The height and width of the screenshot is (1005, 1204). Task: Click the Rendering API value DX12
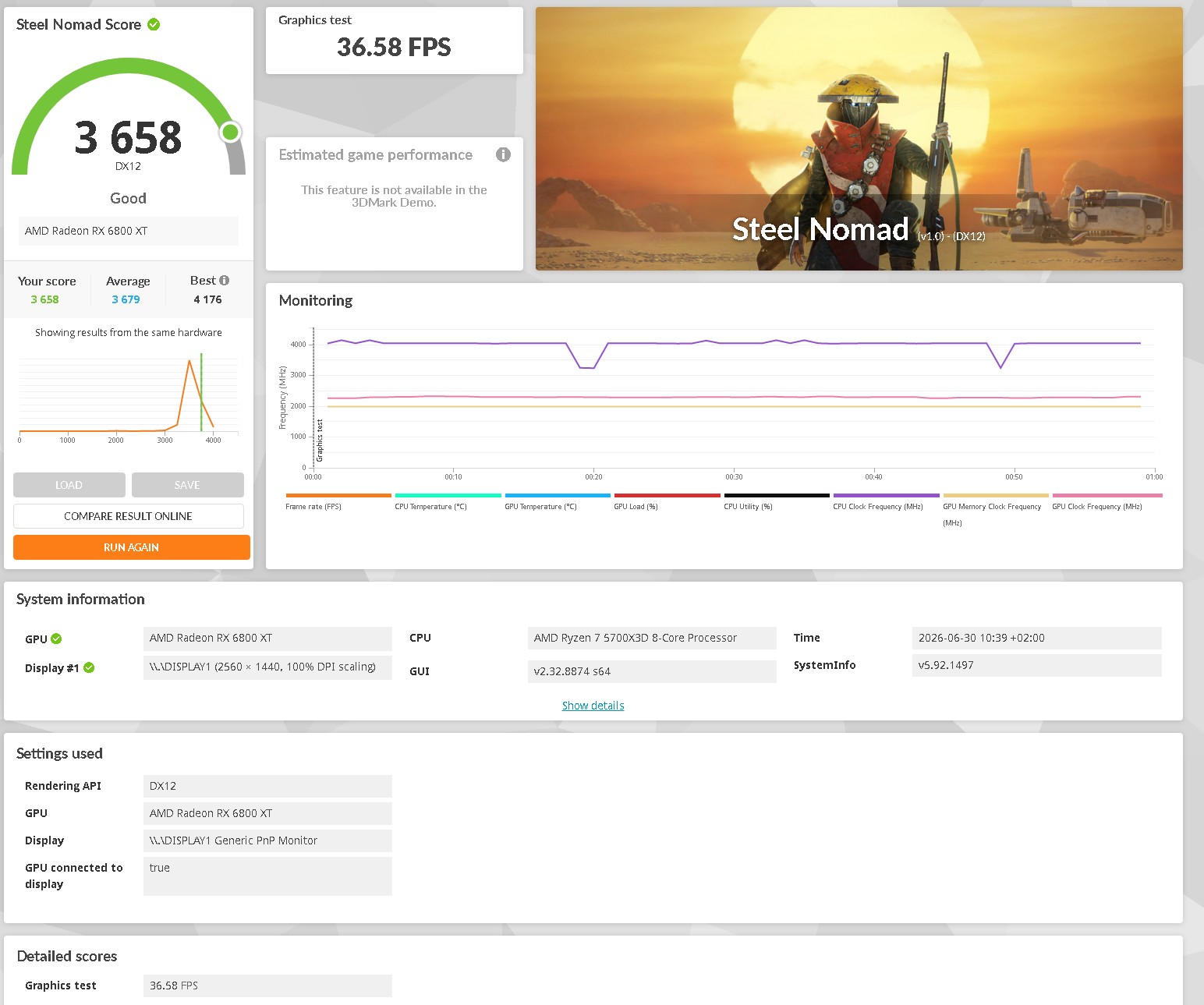(x=267, y=786)
